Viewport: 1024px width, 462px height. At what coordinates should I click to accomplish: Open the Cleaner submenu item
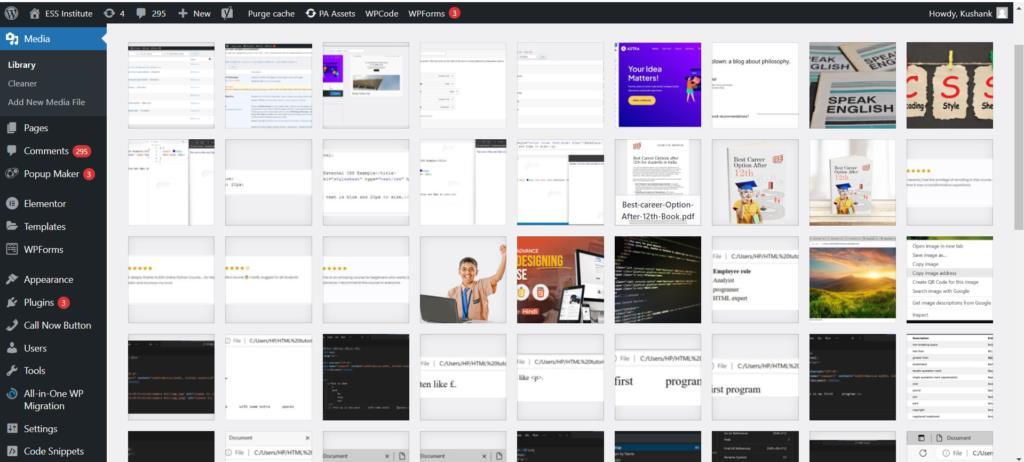[x=22, y=83]
